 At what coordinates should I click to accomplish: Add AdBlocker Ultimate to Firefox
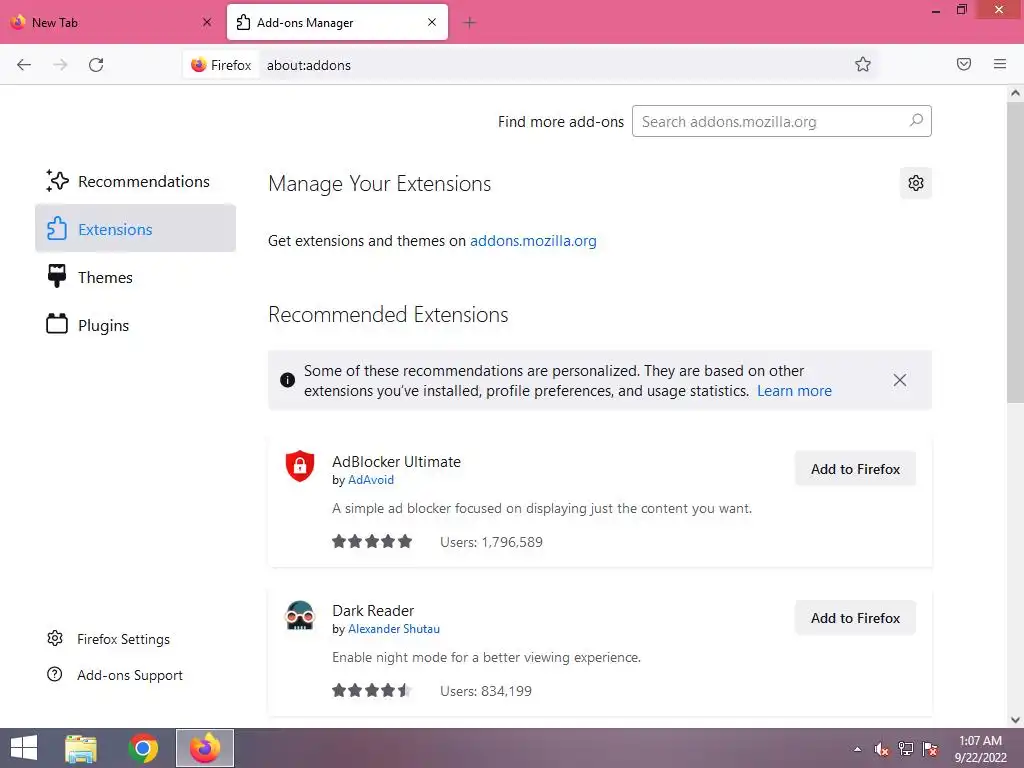pos(856,469)
